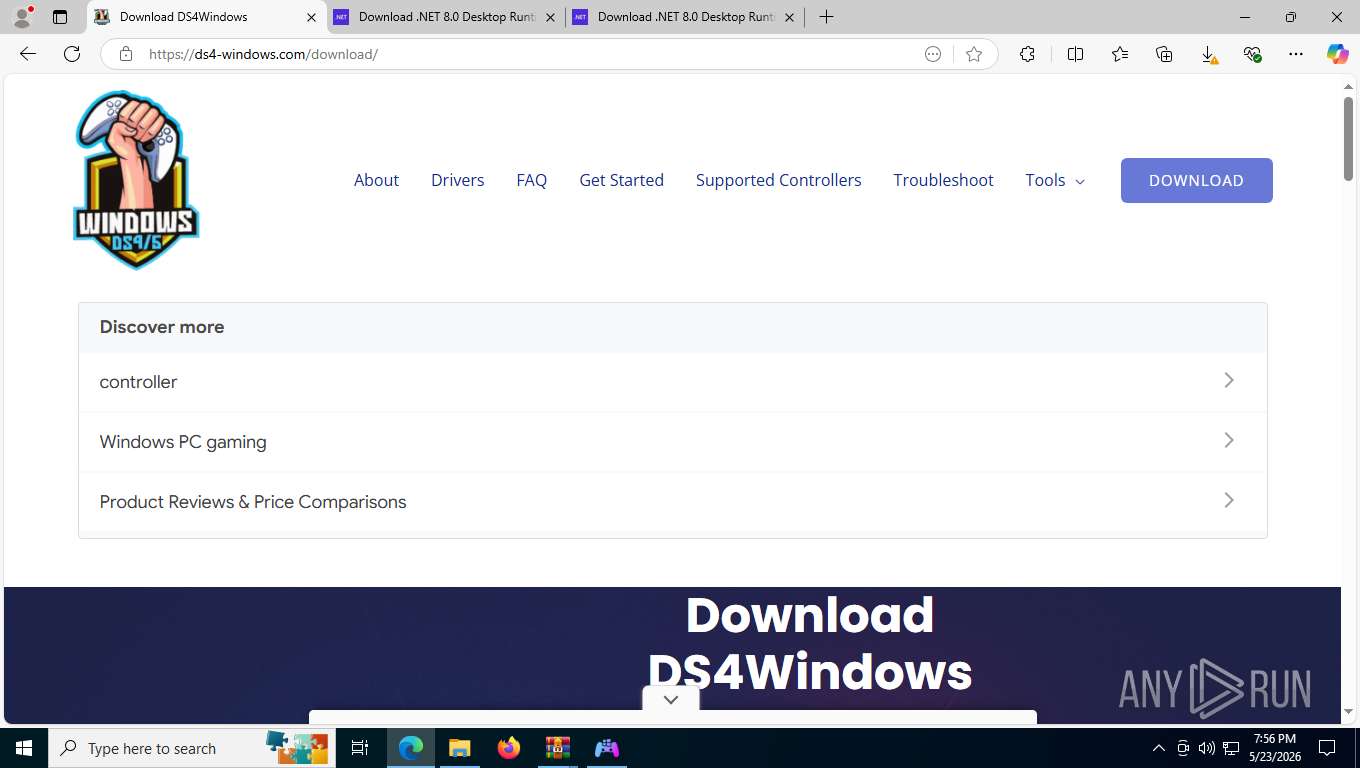Click the DS4Windows fist logo
The width and height of the screenshot is (1360, 768).
(x=136, y=180)
